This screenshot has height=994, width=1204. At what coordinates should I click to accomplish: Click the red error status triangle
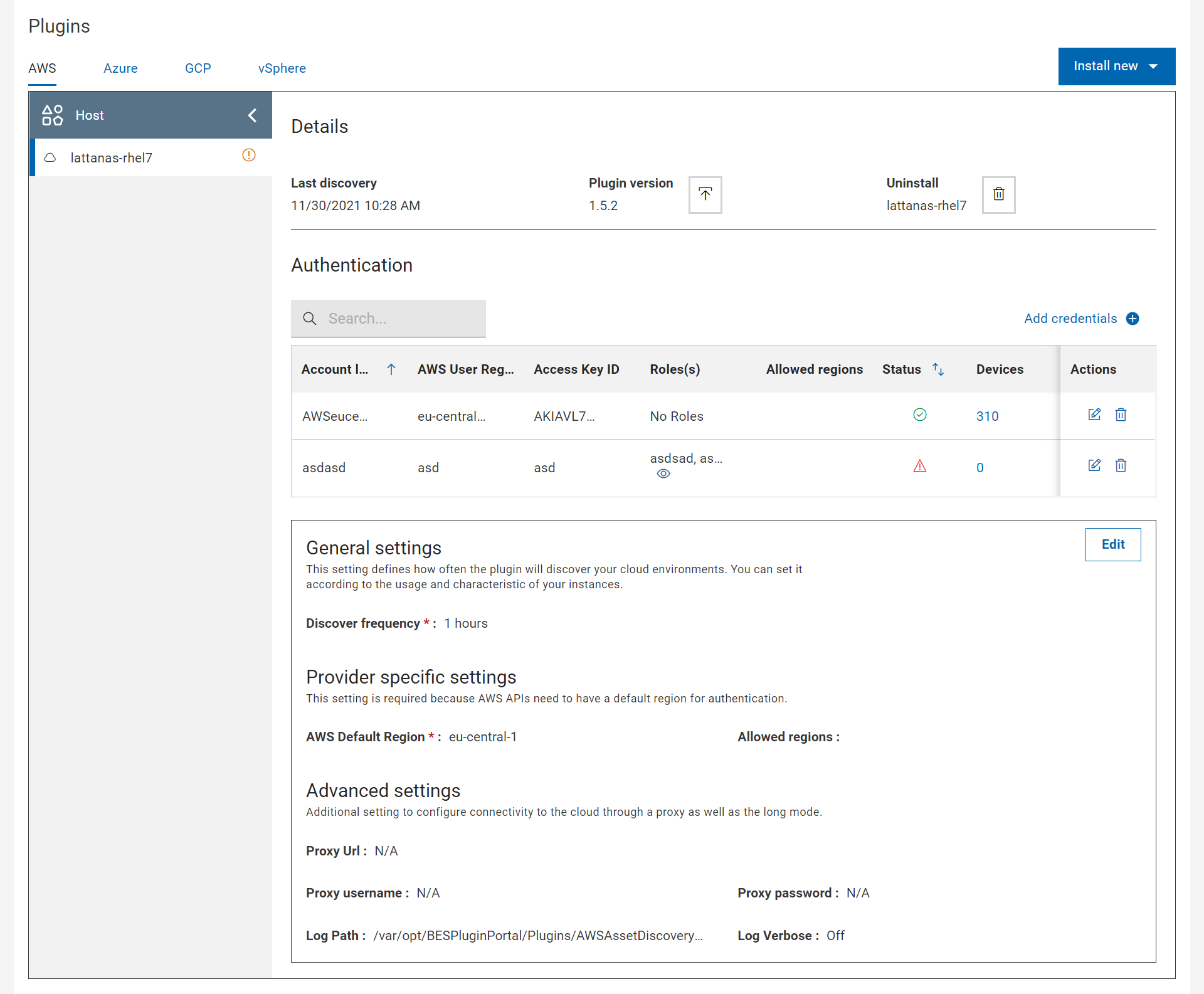919,466
